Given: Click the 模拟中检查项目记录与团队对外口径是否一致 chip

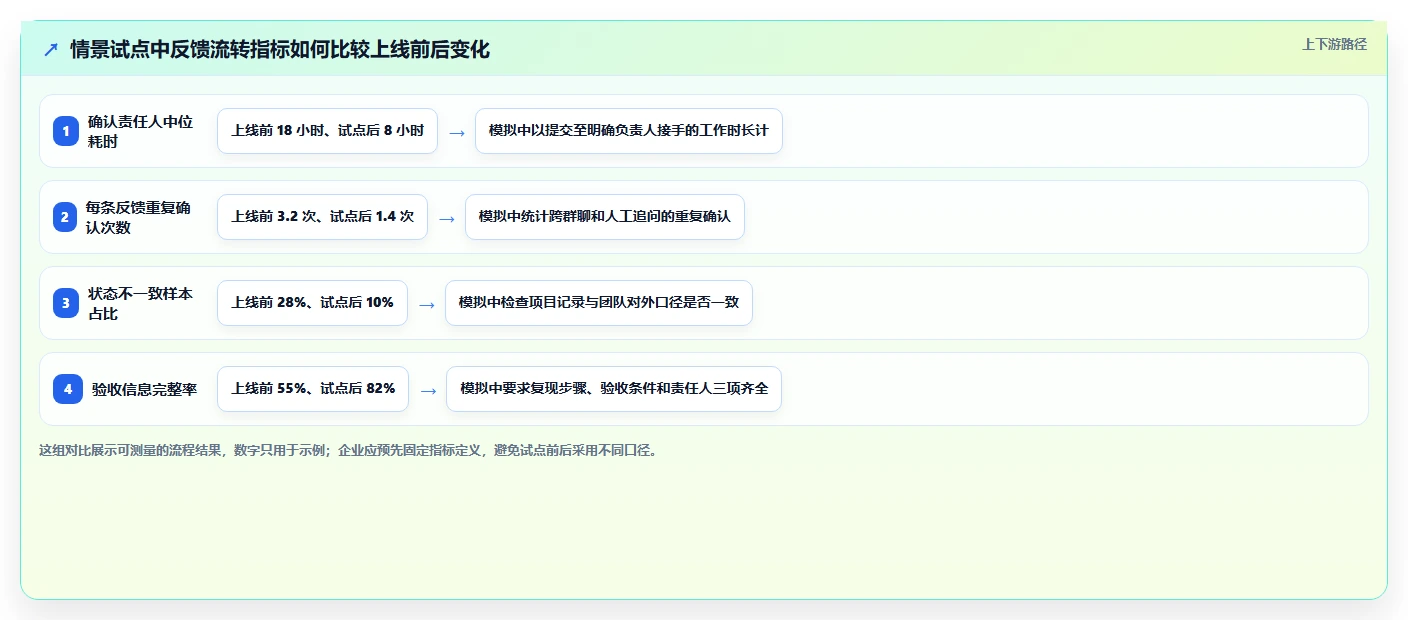Looking at the screenshot, I should tap(599, 303).
